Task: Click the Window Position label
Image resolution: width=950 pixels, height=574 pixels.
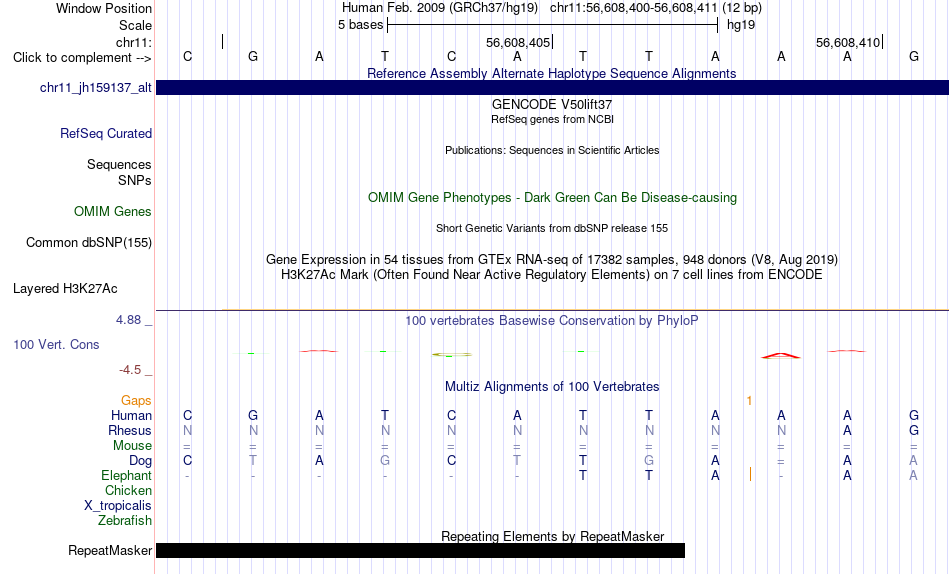Action: point(104,8)
